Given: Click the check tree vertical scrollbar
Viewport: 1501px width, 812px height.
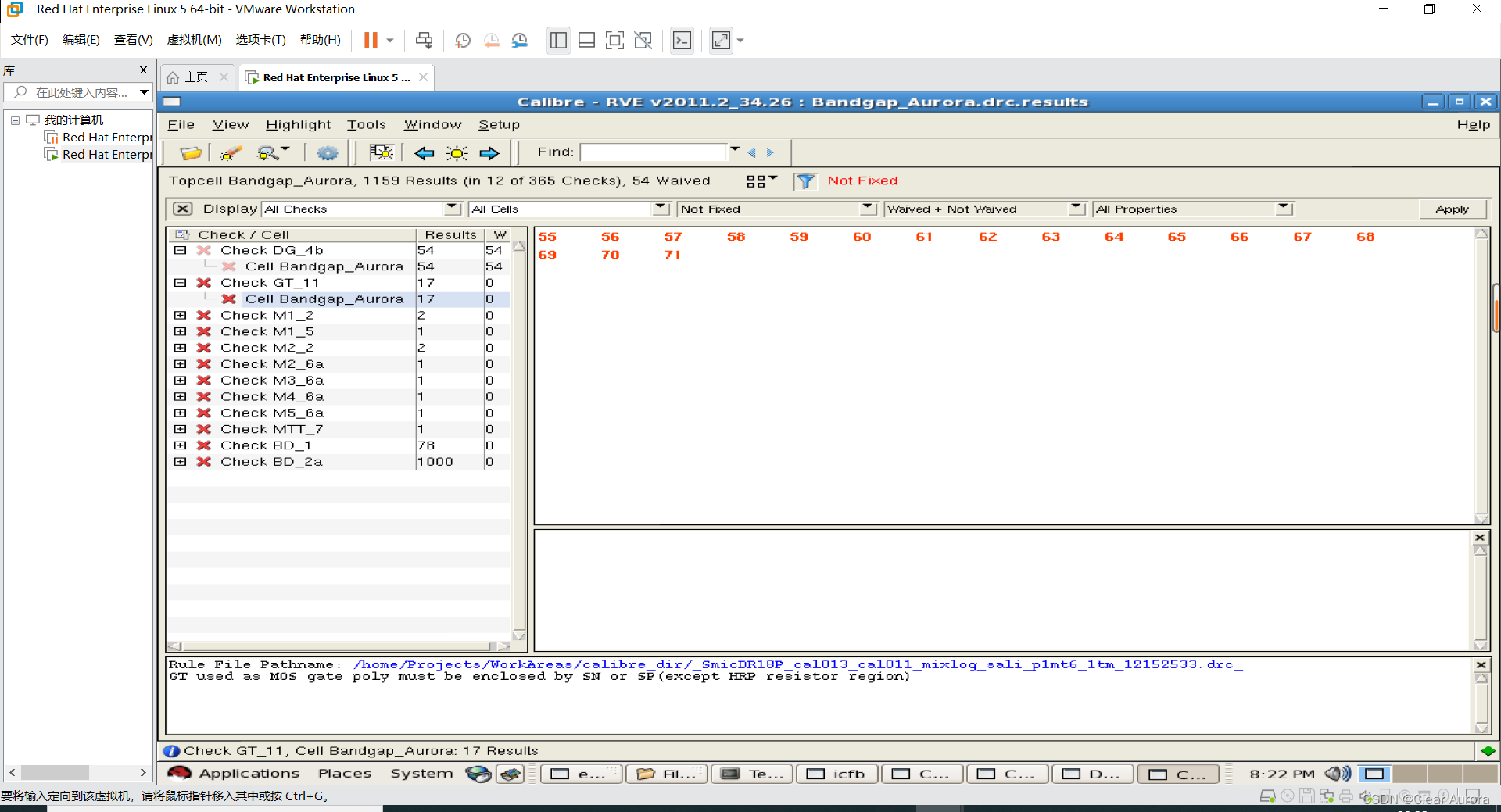Looking at the screenshot, I should pos(519,441).
